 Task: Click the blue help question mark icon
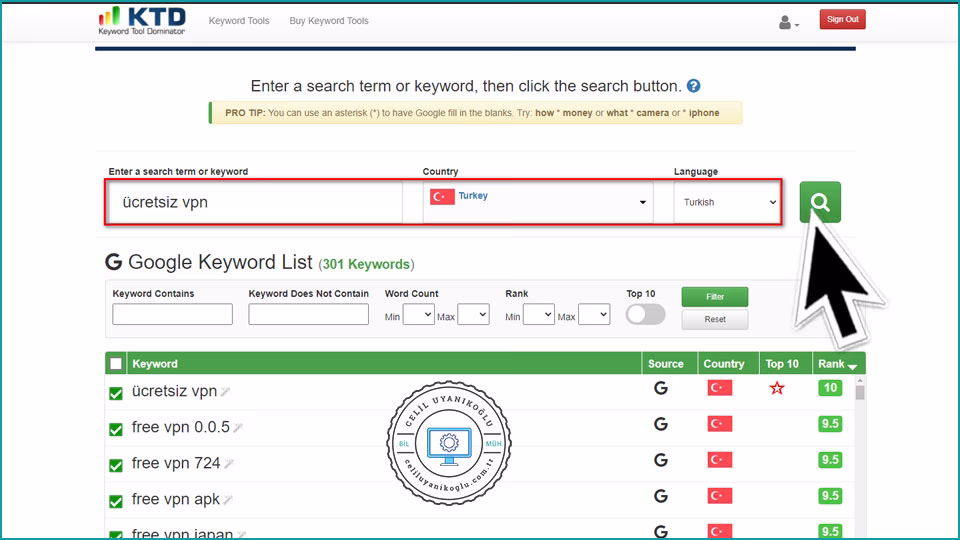[x=693, y=86]
